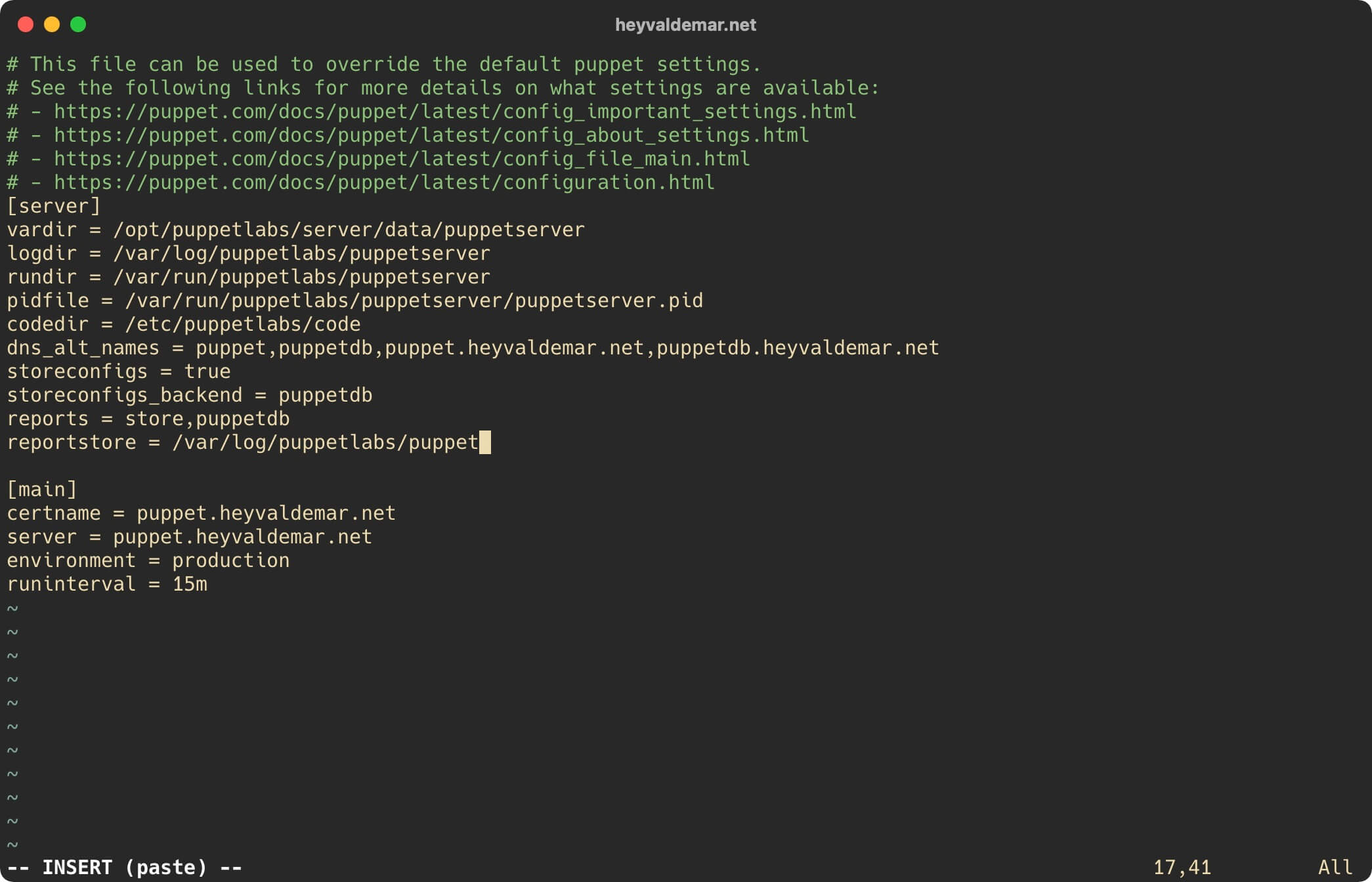Click the red close button icon
The height and width of the screenshot is (882, 1372).
pos(24,25)
